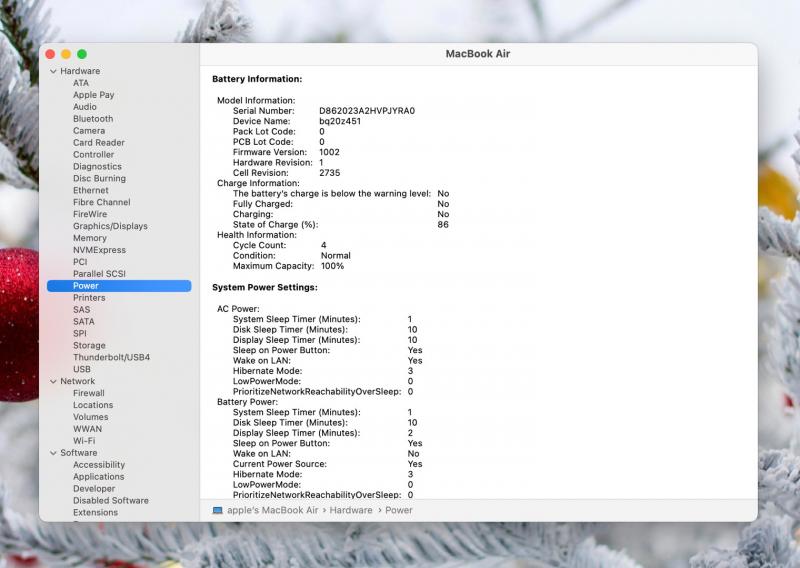Image resolution: width=800 pixels, height=568 pixels.
Task: Select Audio in the sidebar
Action: click(x=85, y=107)
